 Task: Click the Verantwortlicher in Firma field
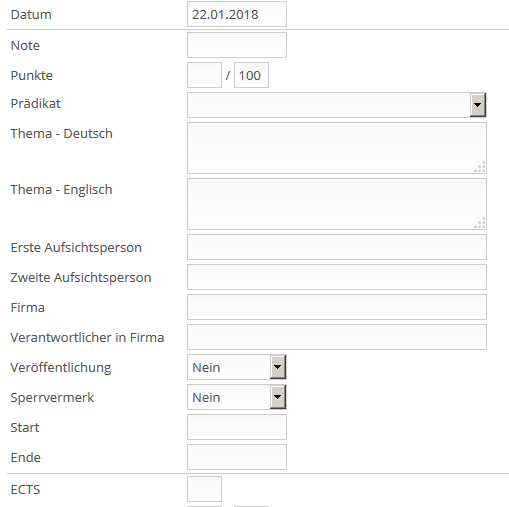click(x=337, y=337)
